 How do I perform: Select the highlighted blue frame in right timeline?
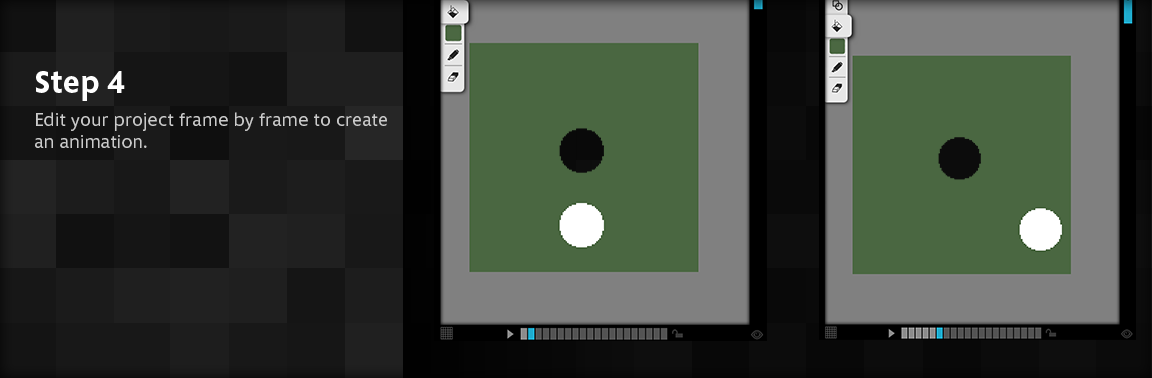[940, 334]
